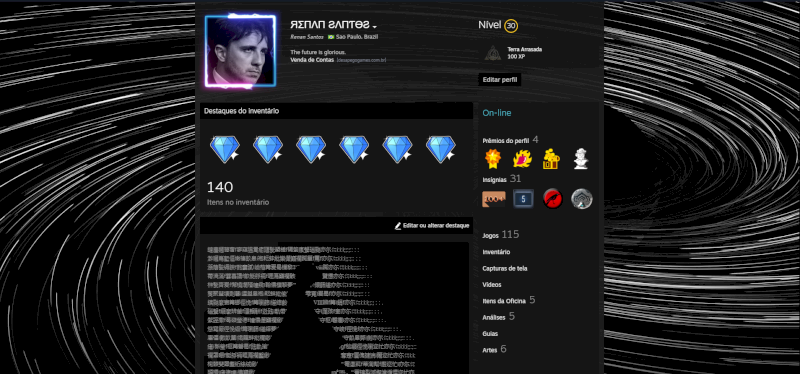Screen dimensions: 800x374
Task: Open the profile avatar picture
Action: [x=240, y=51]
